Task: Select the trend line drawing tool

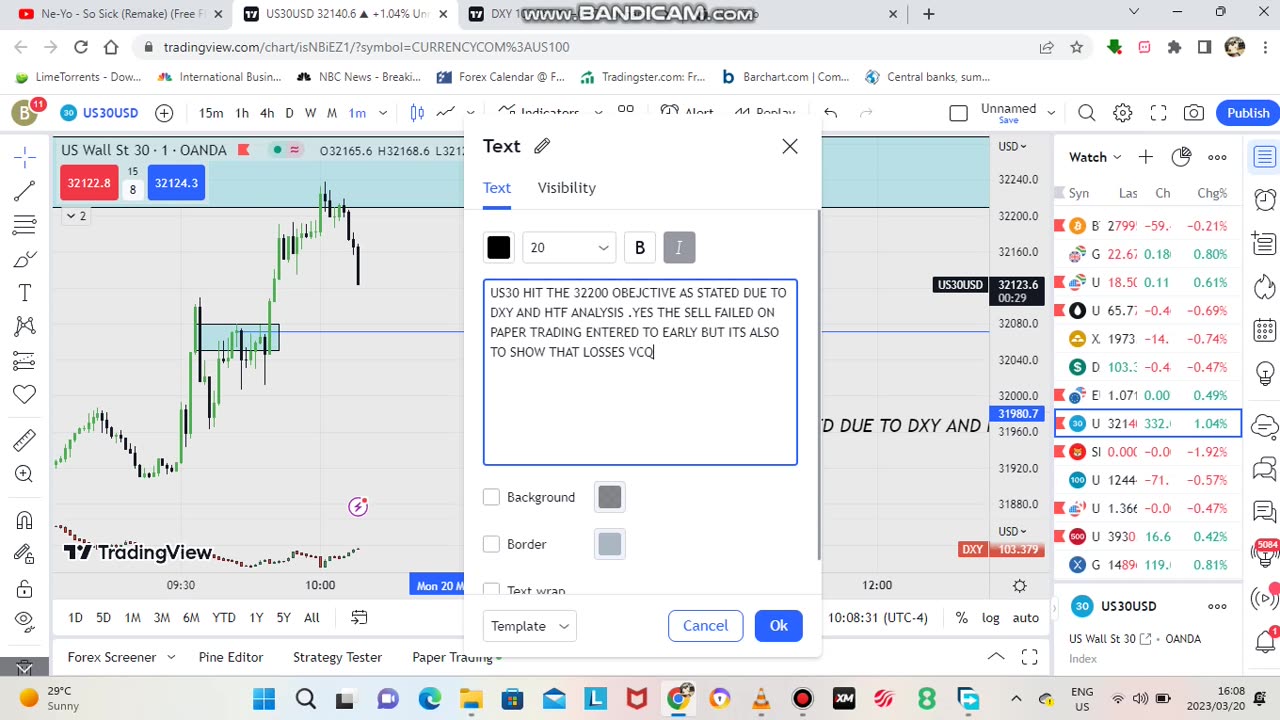Action: 25,190
